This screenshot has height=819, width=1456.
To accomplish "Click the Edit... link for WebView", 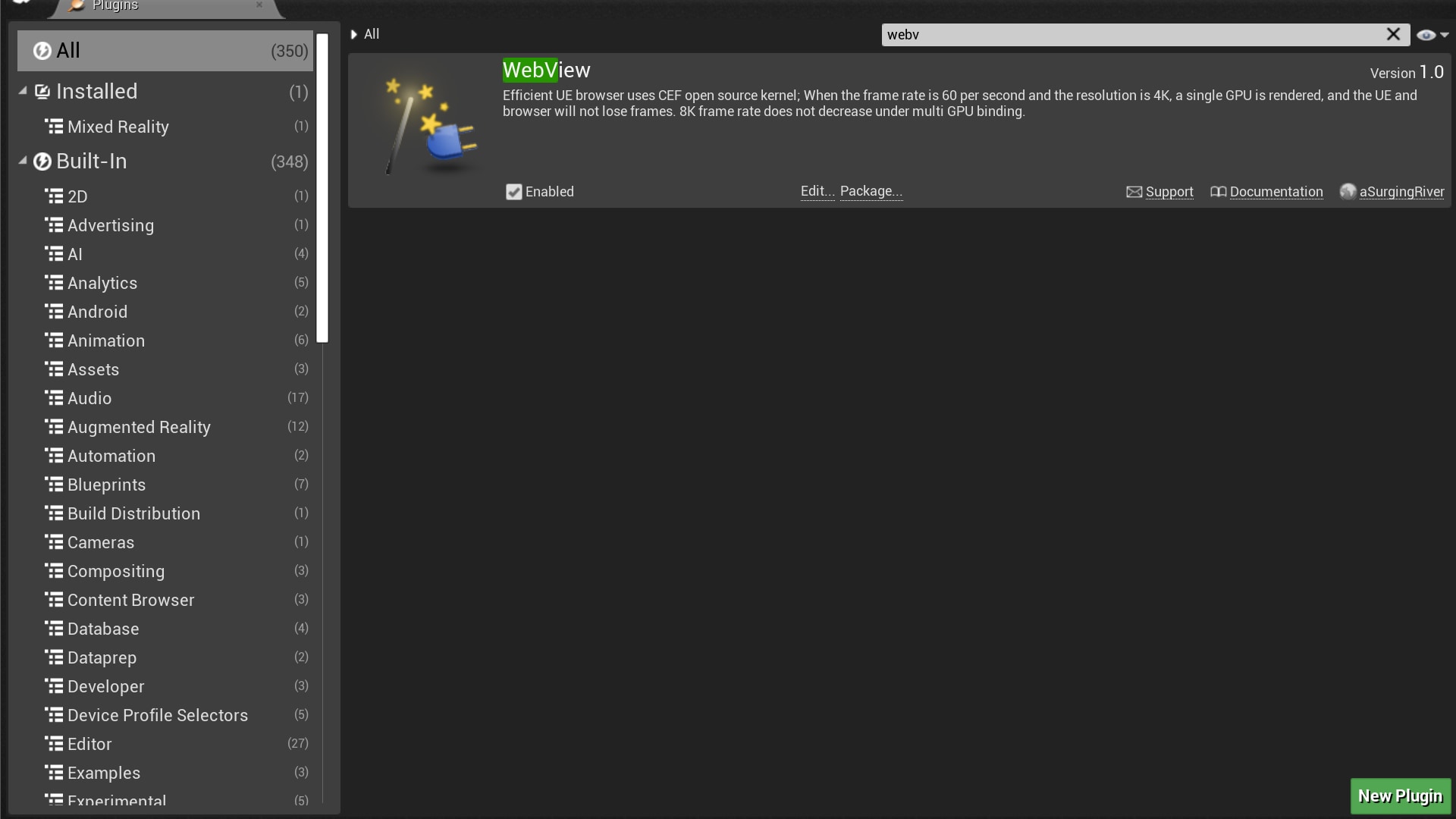I will (817, 191).
